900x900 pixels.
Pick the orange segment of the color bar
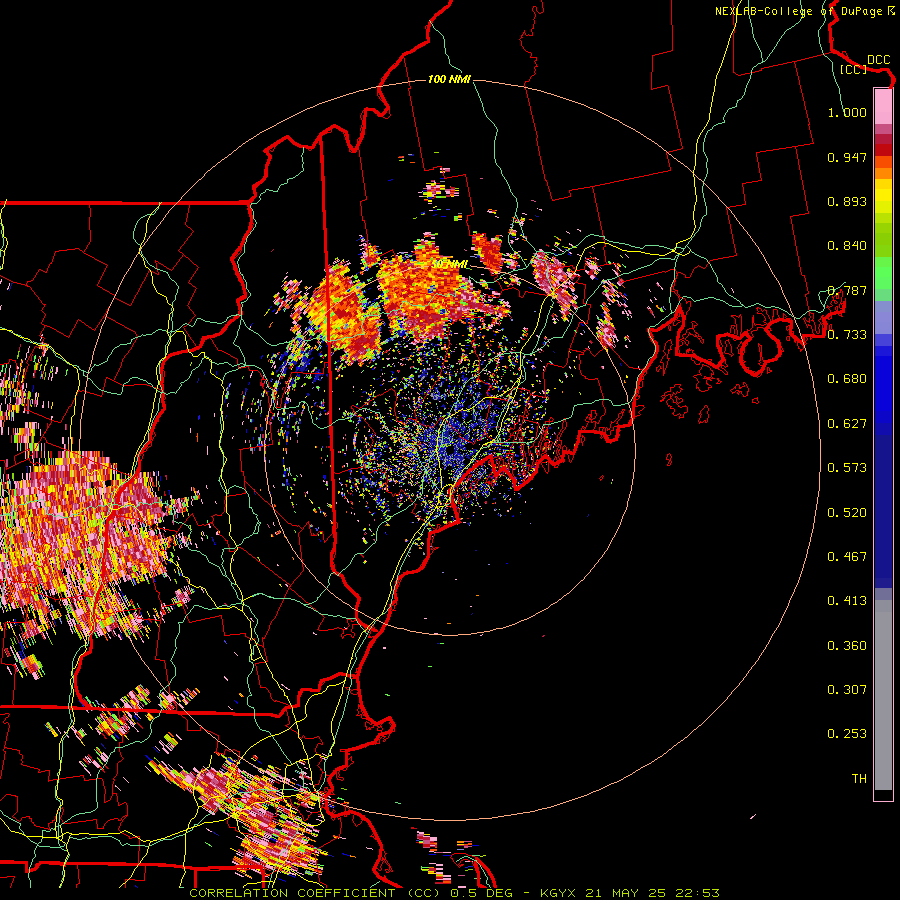[883, 173]
